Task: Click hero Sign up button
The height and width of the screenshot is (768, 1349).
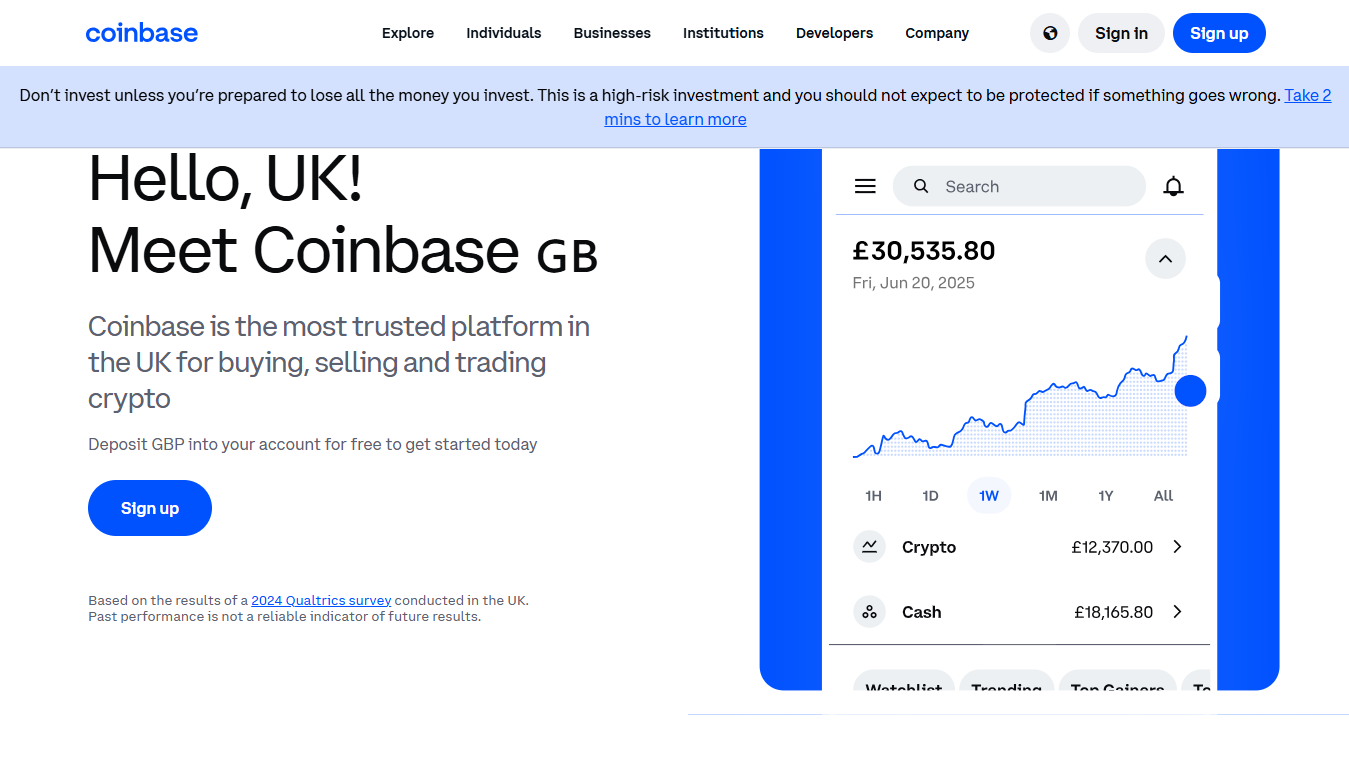Action: pyautogui.click(x=150, y=508)
